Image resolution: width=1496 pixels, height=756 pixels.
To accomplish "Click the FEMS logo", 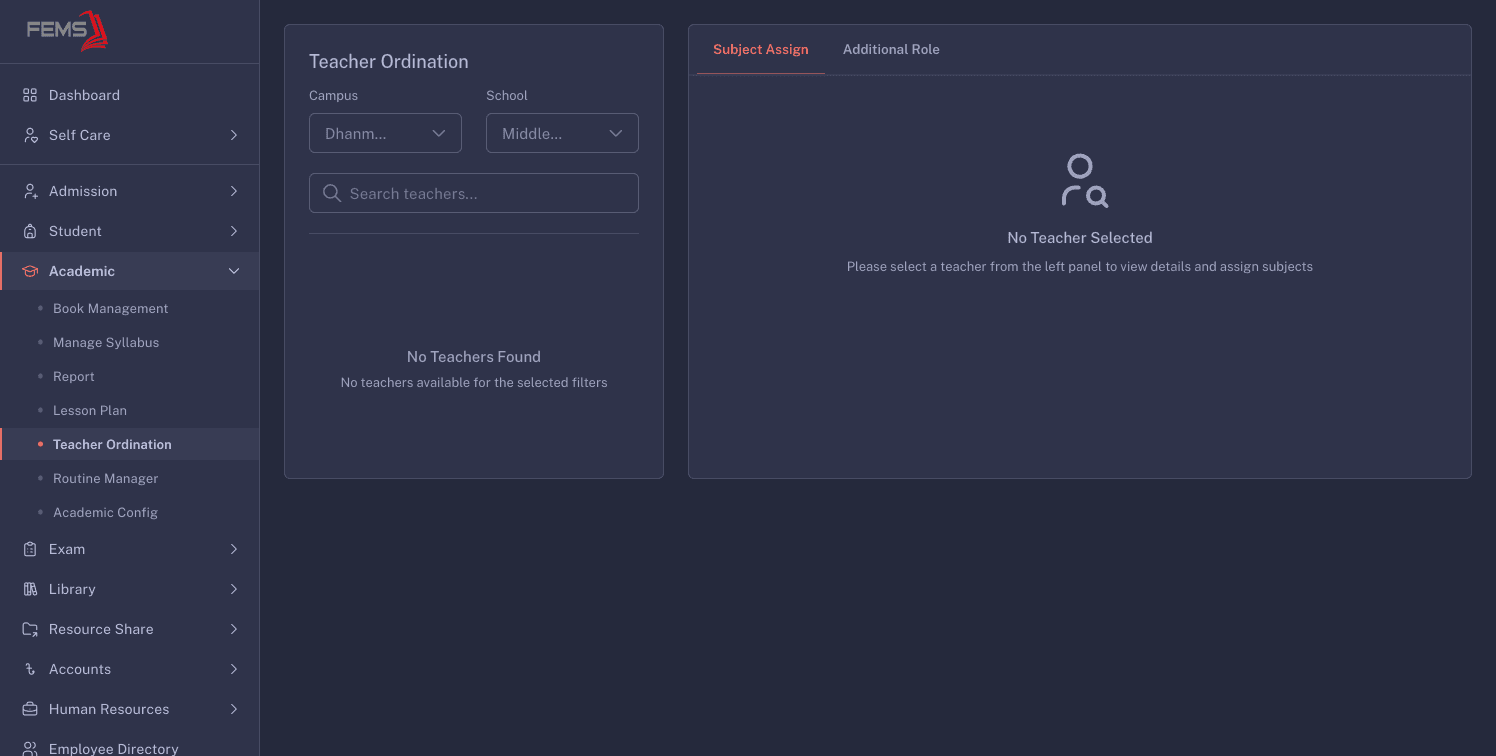I will pyautogui.click(x=67, y=30).
